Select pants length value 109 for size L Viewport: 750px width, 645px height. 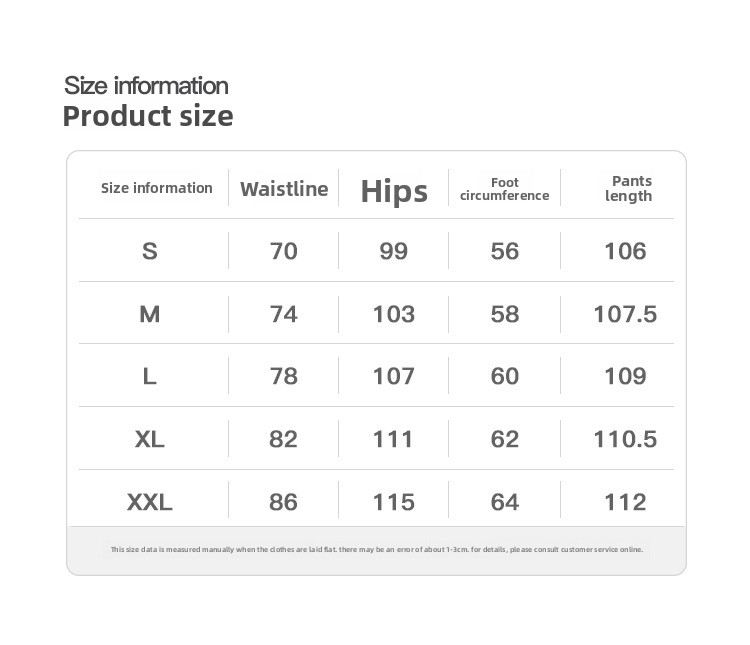click(625, 376)
